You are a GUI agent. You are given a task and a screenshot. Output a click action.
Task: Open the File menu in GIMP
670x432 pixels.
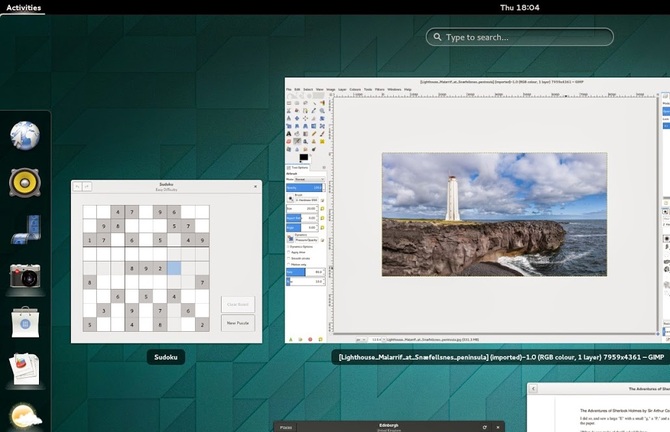[x=289, y=89]
